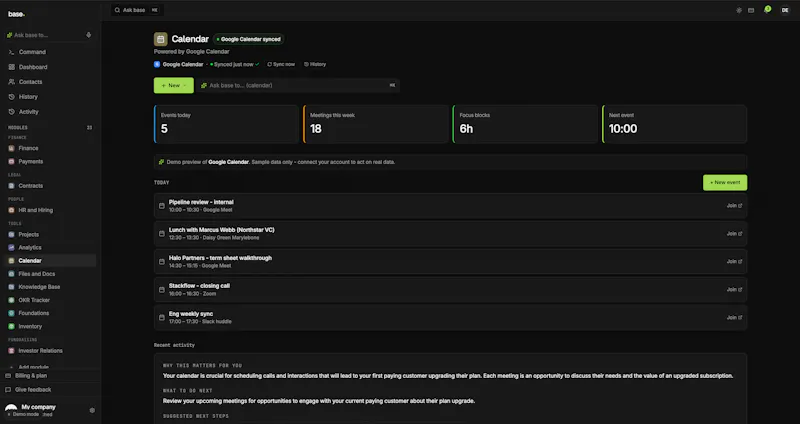800x424 pixels.
Task: Toggle the theme sun icon
Action: point(739,10)
